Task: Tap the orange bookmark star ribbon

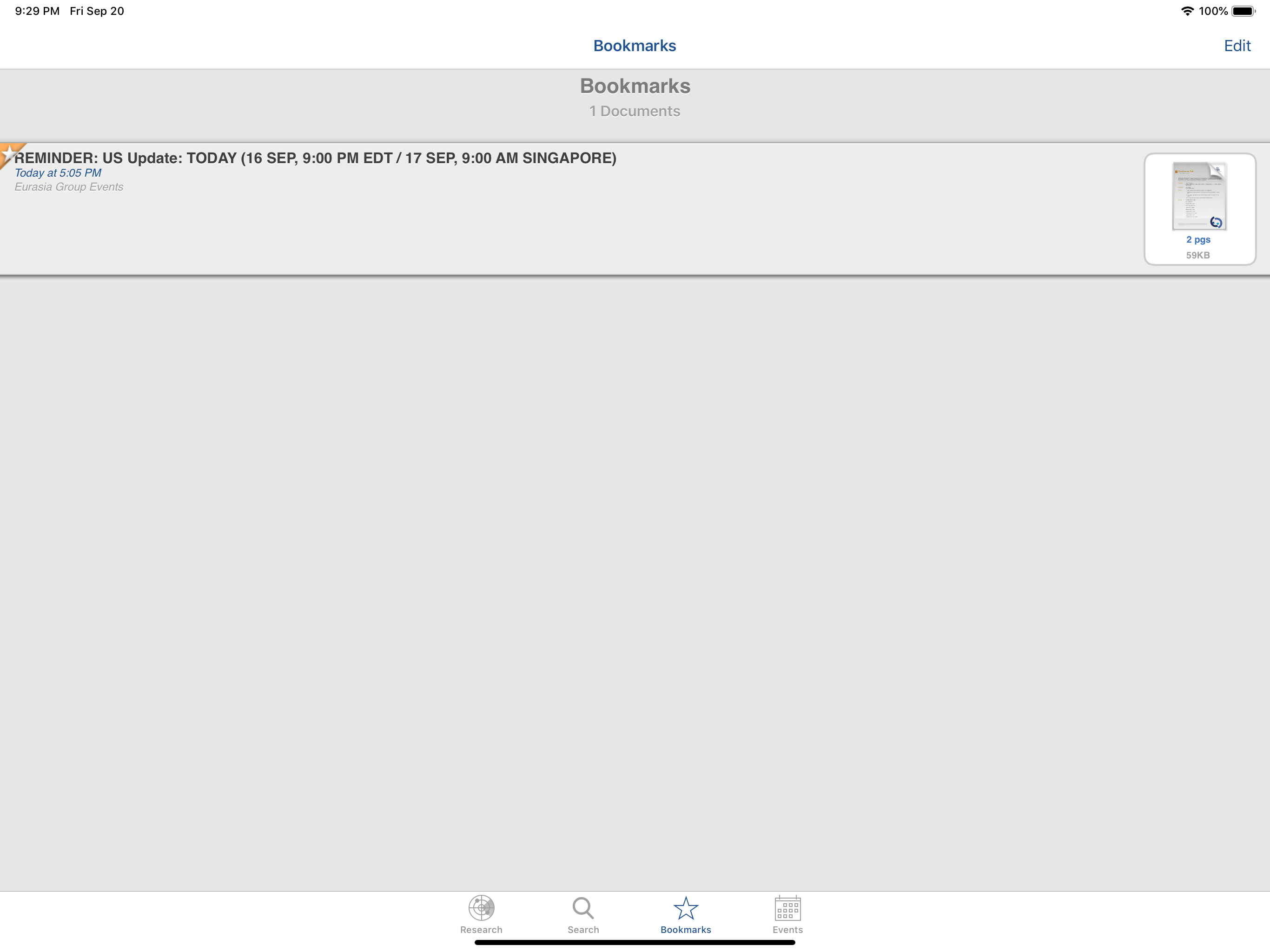Action: [10, 154]
